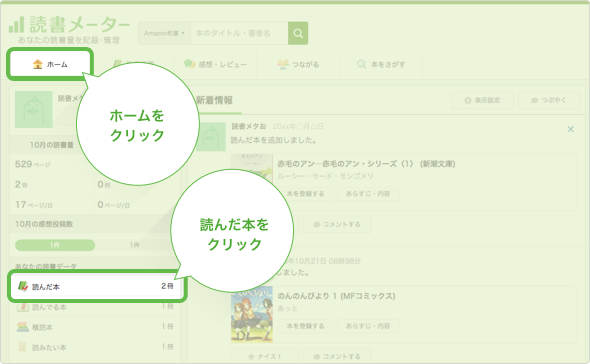The width and height of the screenshot is (590, 364).
Task: Click the gear icon in 表示設定
Action: click(468, 100)
